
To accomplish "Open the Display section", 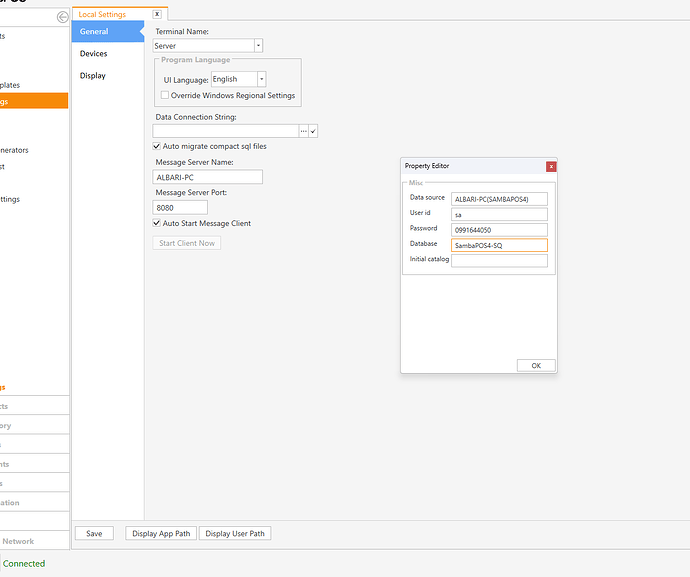I will [x=92, y=75].
